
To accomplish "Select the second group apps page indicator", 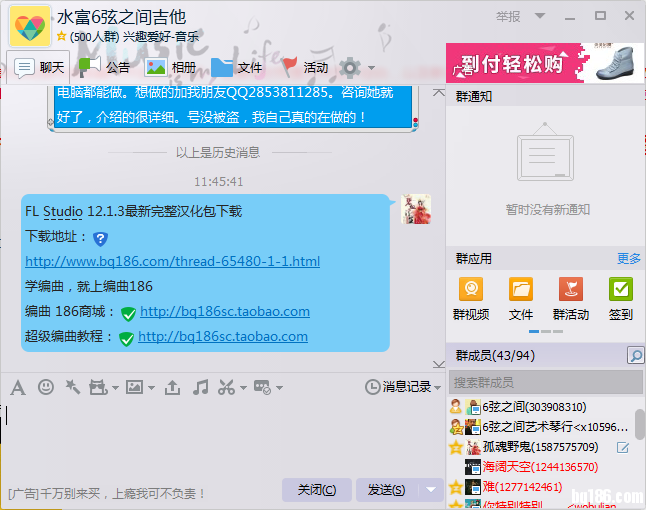I will (546, 331).
